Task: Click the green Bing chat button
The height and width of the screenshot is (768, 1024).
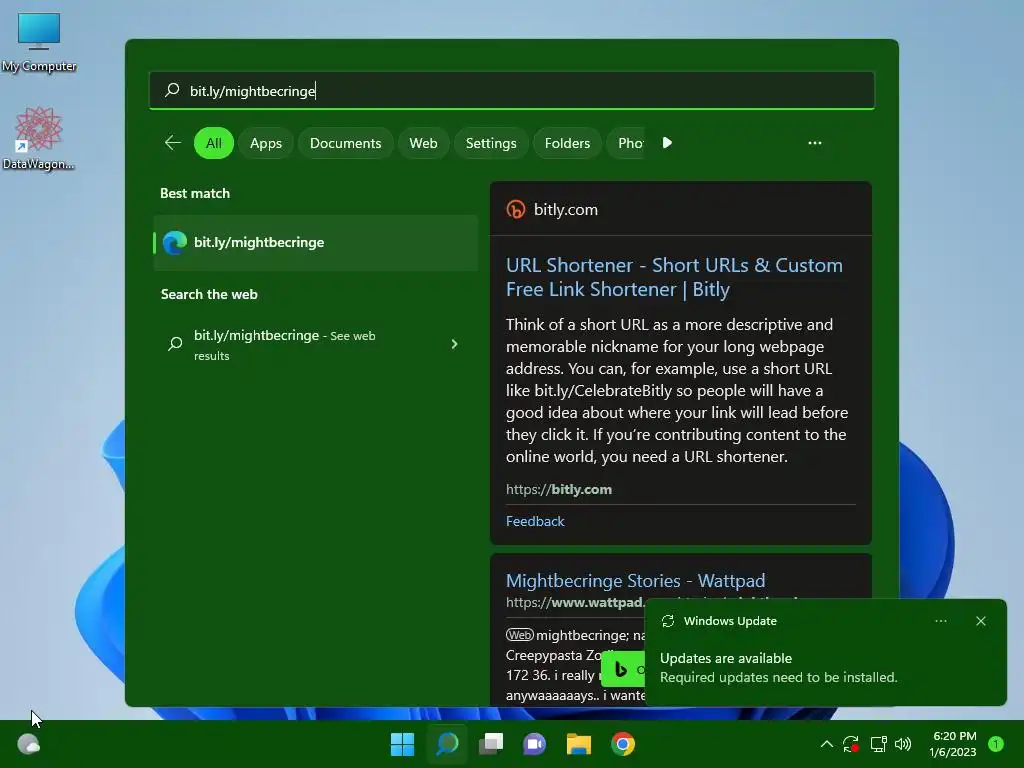Action: [622, 669]
